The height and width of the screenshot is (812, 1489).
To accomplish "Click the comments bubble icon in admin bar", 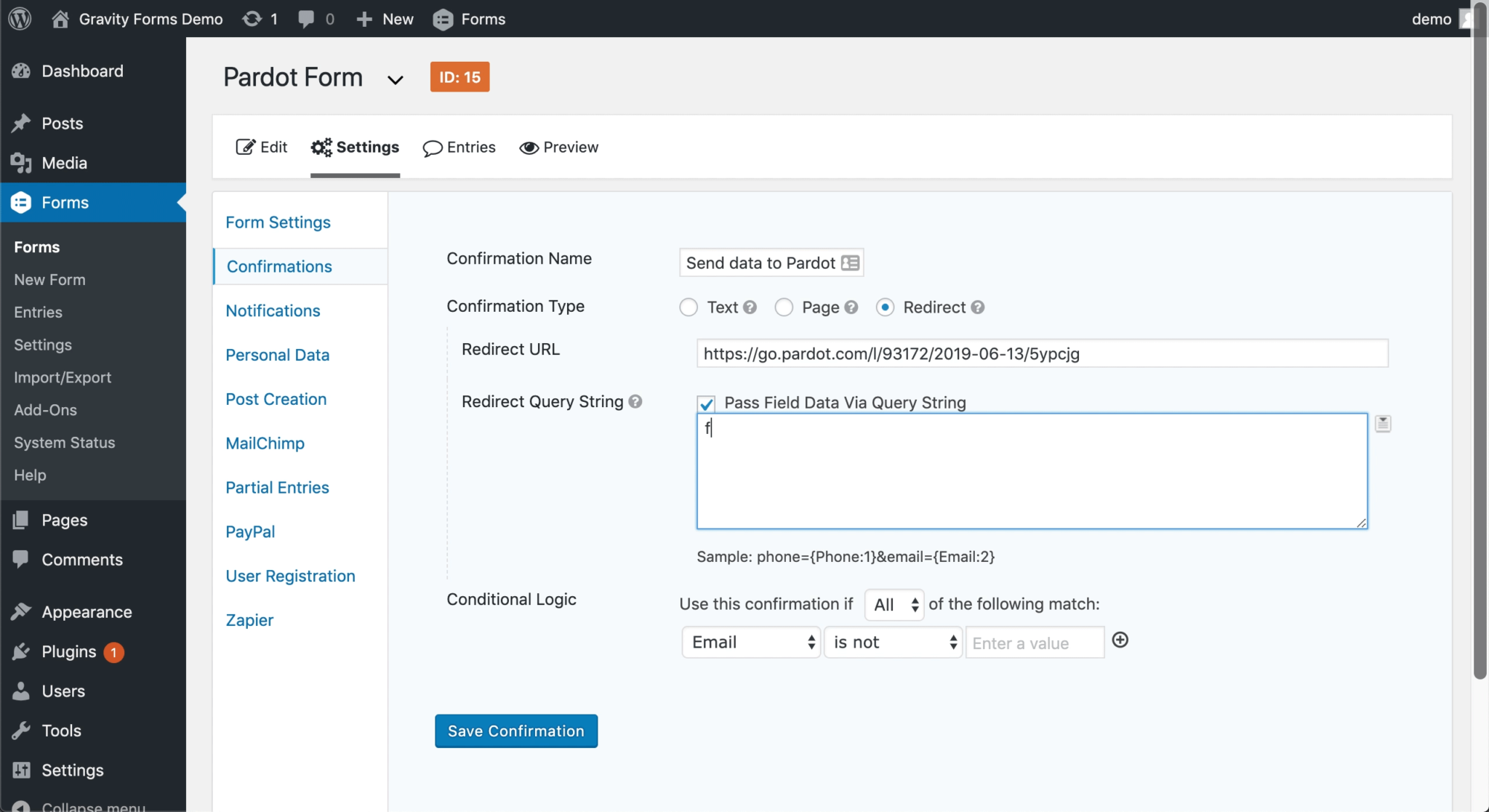I will [307, 19].
